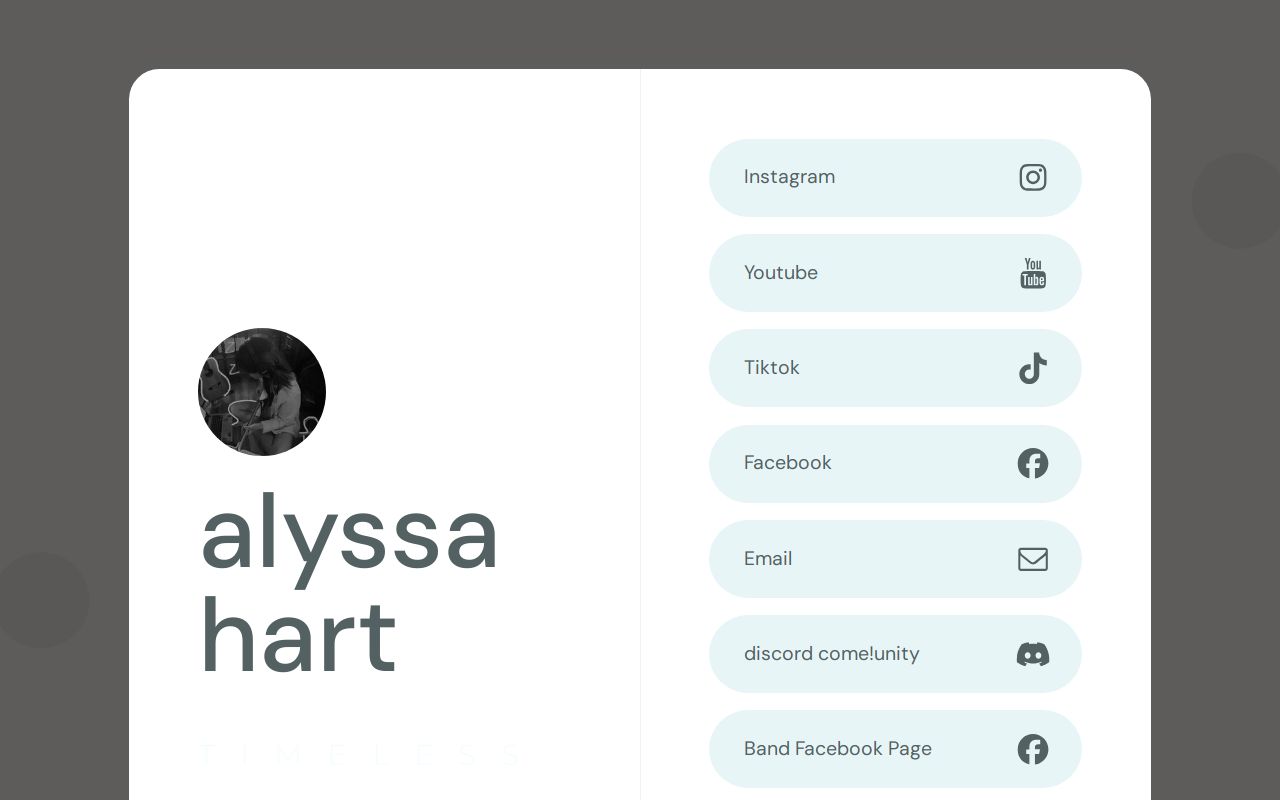Click the faint TIMELESS text
1280x800 pixels.
[x=360, y=755]
